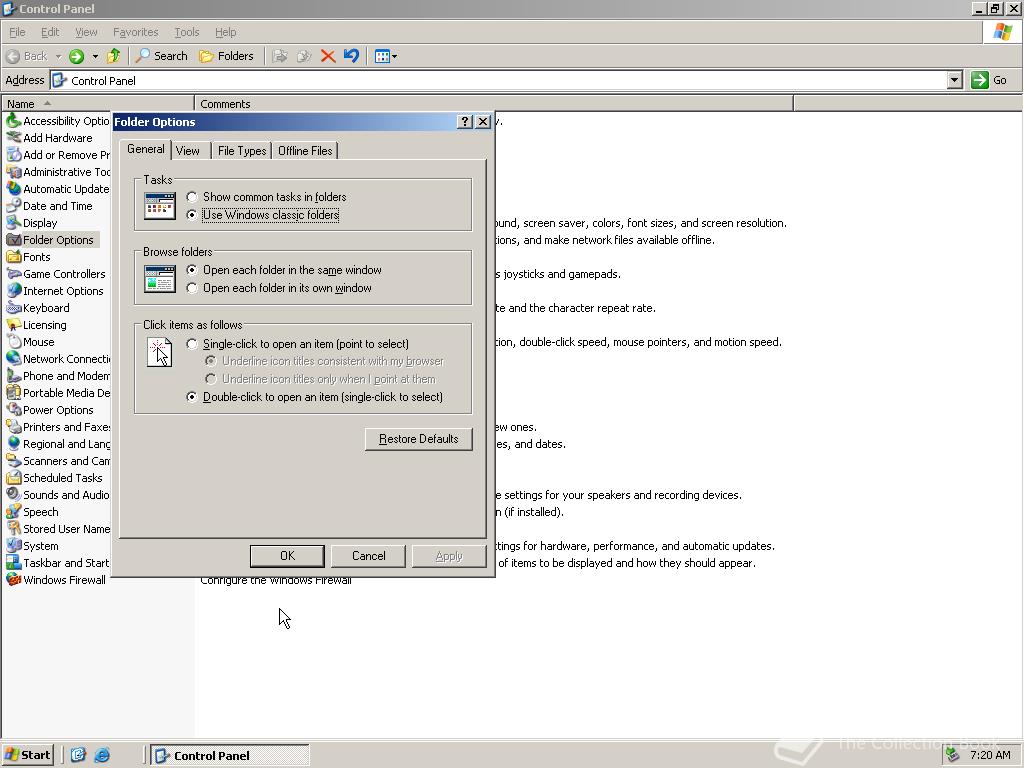Select Keyboard icon
Screen dimensions: 1024x768
pos(14,308)
